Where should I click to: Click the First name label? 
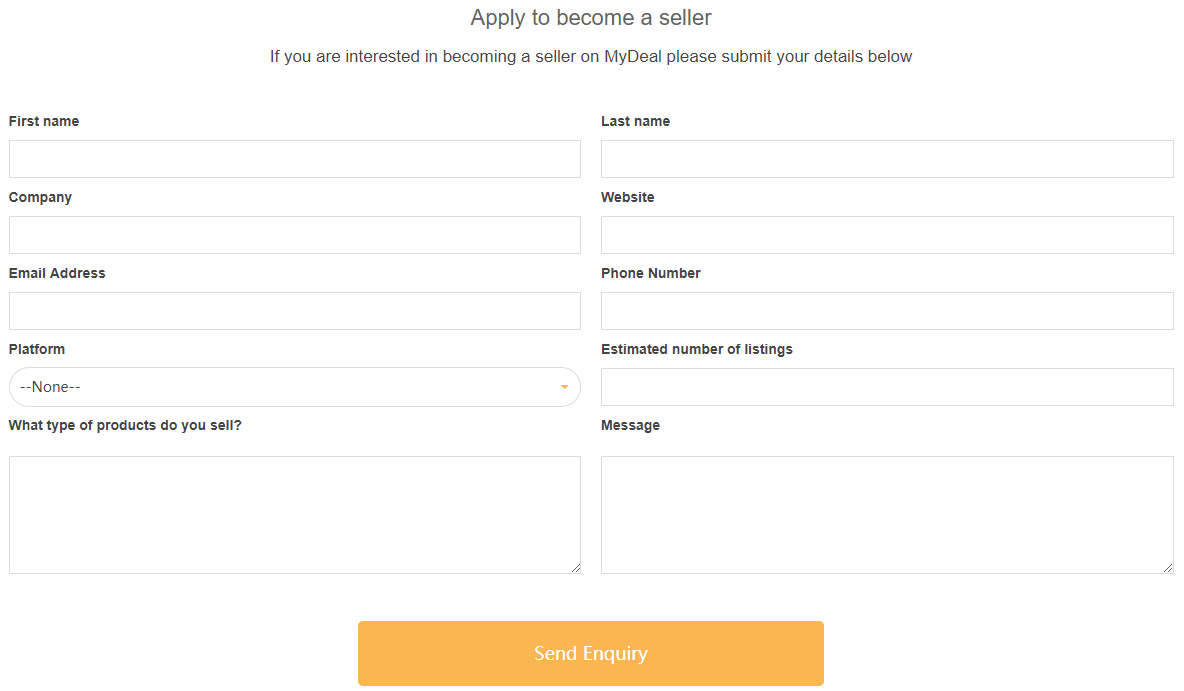click(x=44, y=121)
